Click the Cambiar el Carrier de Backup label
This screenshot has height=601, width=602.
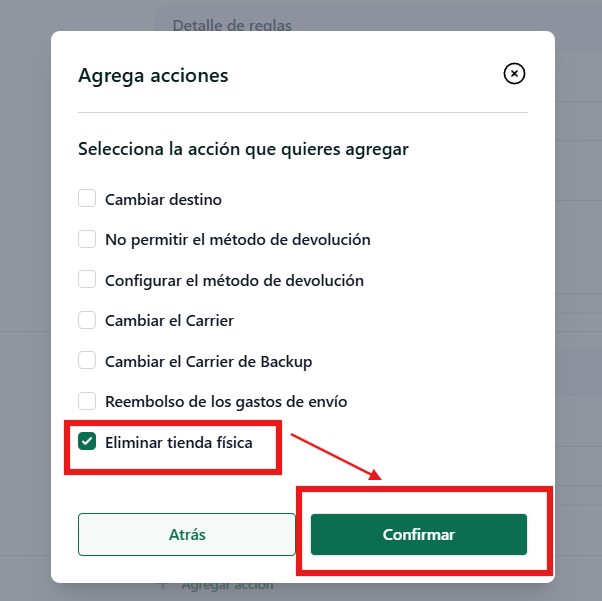pos(208,362)
